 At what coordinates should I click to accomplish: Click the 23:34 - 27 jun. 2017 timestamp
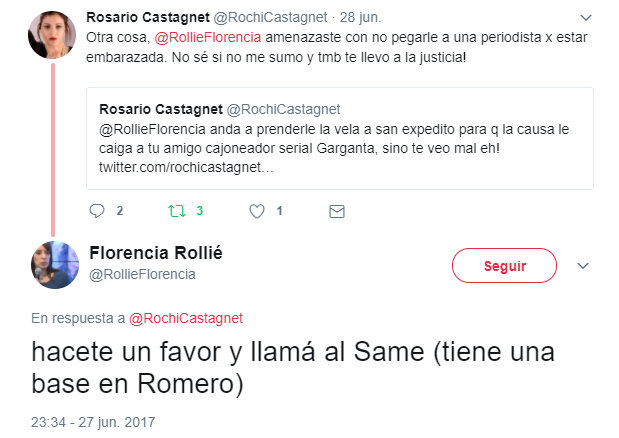click(x=92, y=422)
